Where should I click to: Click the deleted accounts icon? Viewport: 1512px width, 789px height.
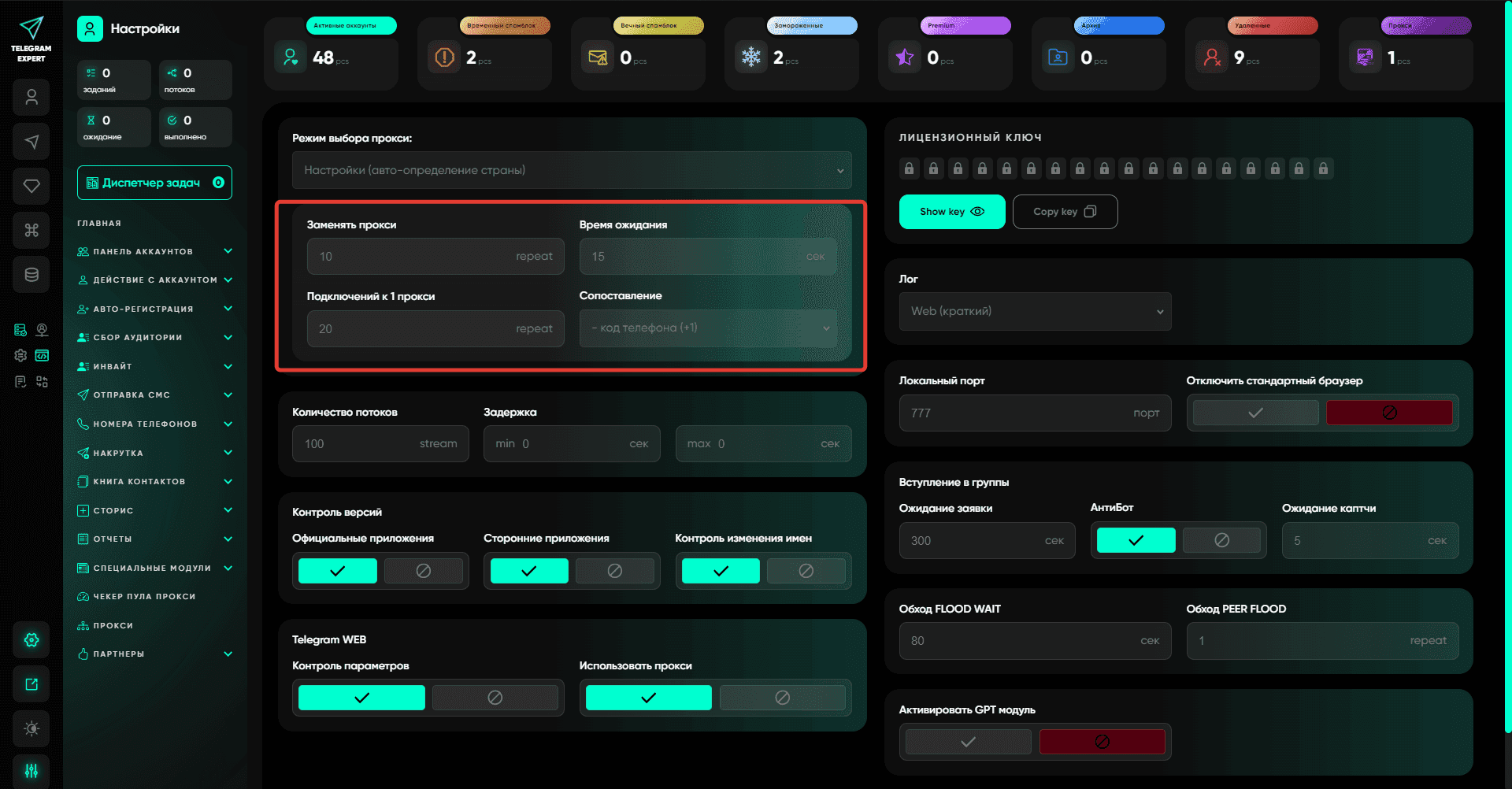[x=1212, y=57]
